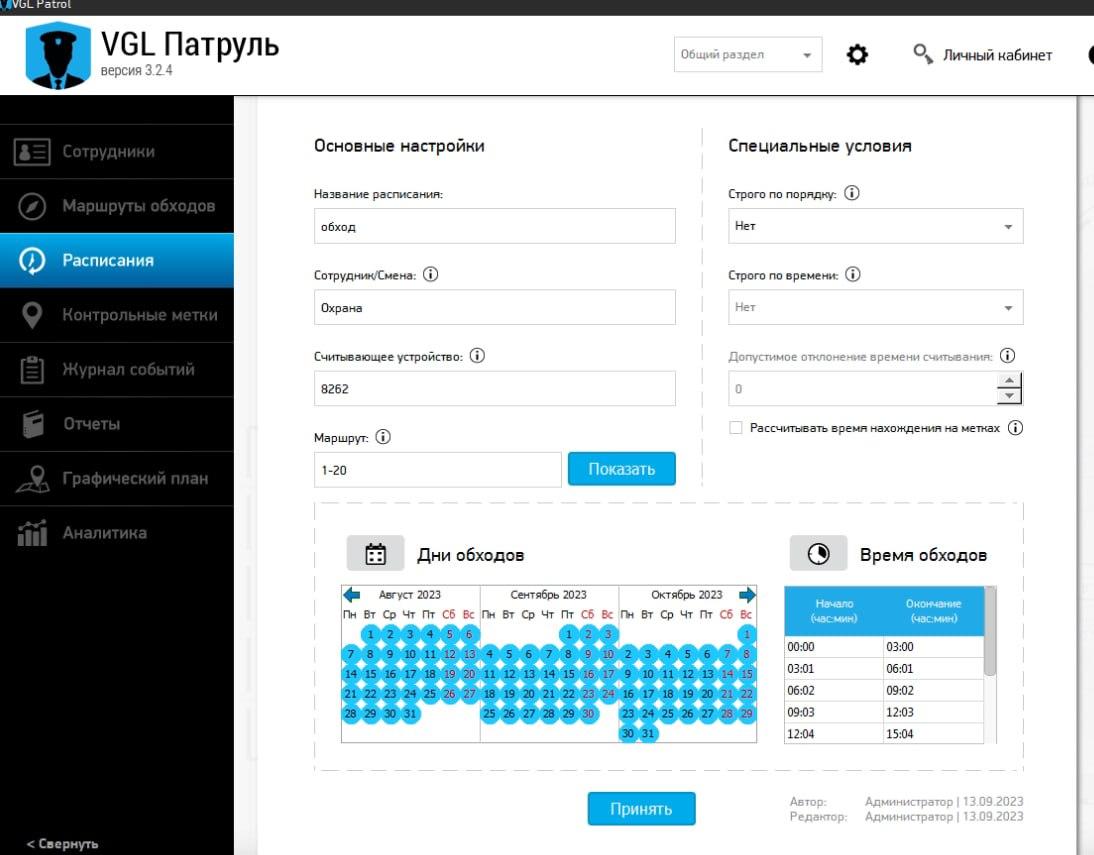The width and height of the screenshot is (1094, 855).
Task: Open Графический план section
Action: [x=117, y=479]
